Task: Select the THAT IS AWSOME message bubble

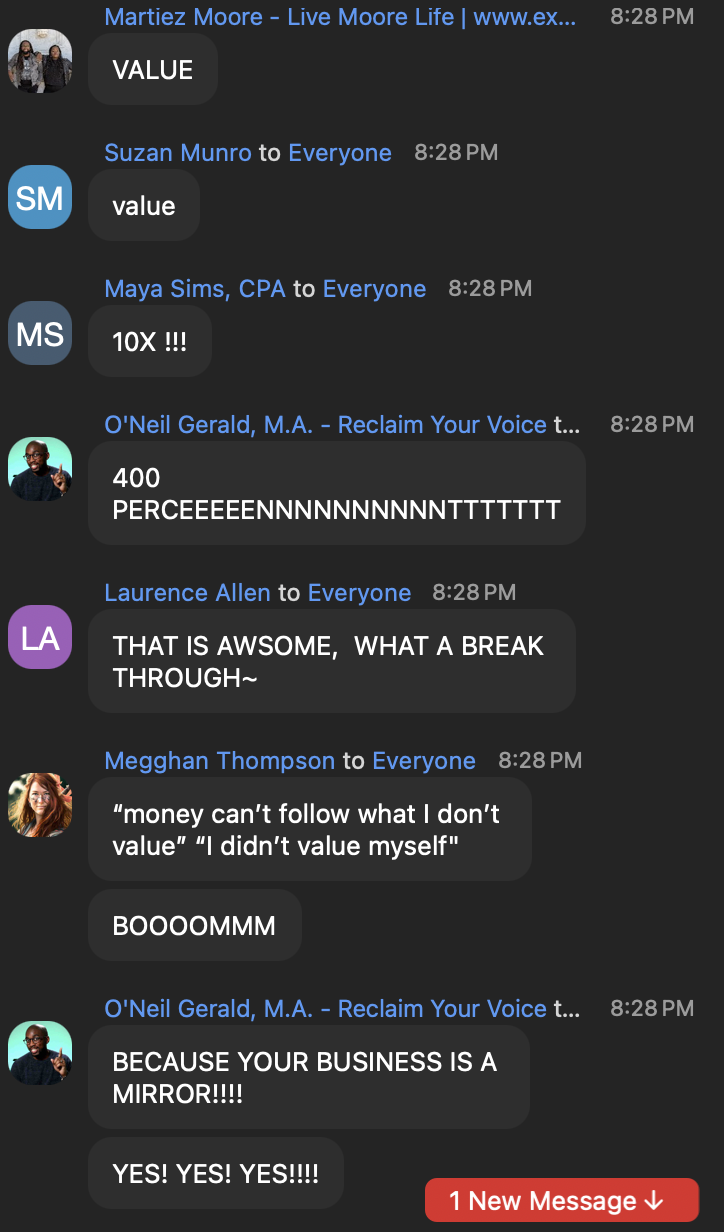Action: pyautogui.click(x=330, y=661)
